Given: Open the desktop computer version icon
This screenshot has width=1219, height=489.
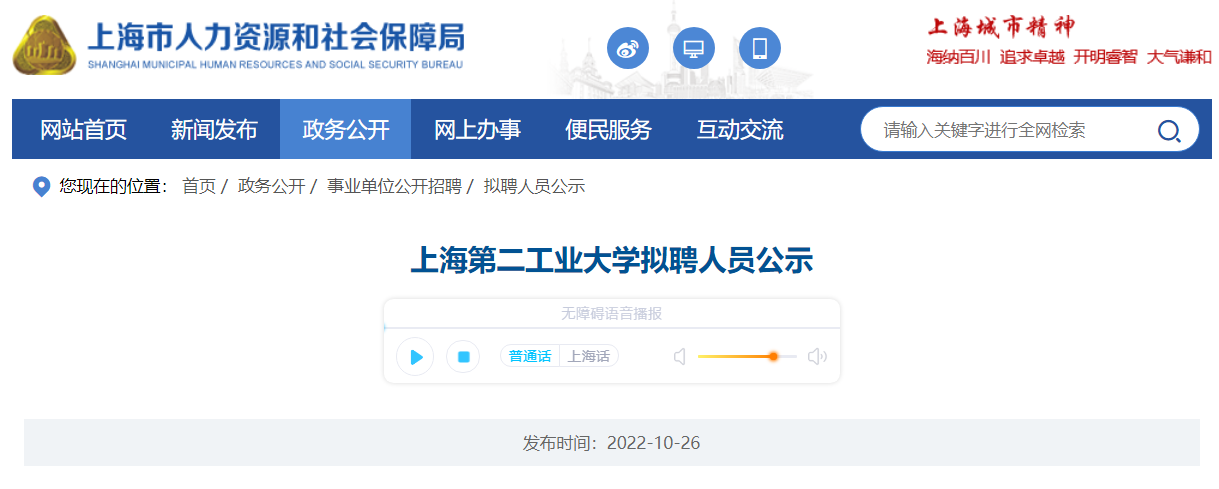Looking at the screenshot, I should [694, 48].
